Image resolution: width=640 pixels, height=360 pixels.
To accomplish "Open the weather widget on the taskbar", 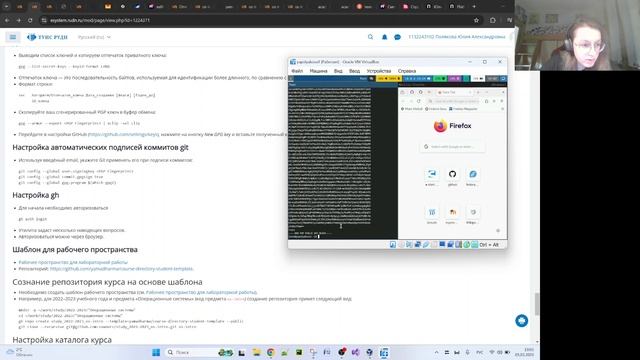I will 19,352.
